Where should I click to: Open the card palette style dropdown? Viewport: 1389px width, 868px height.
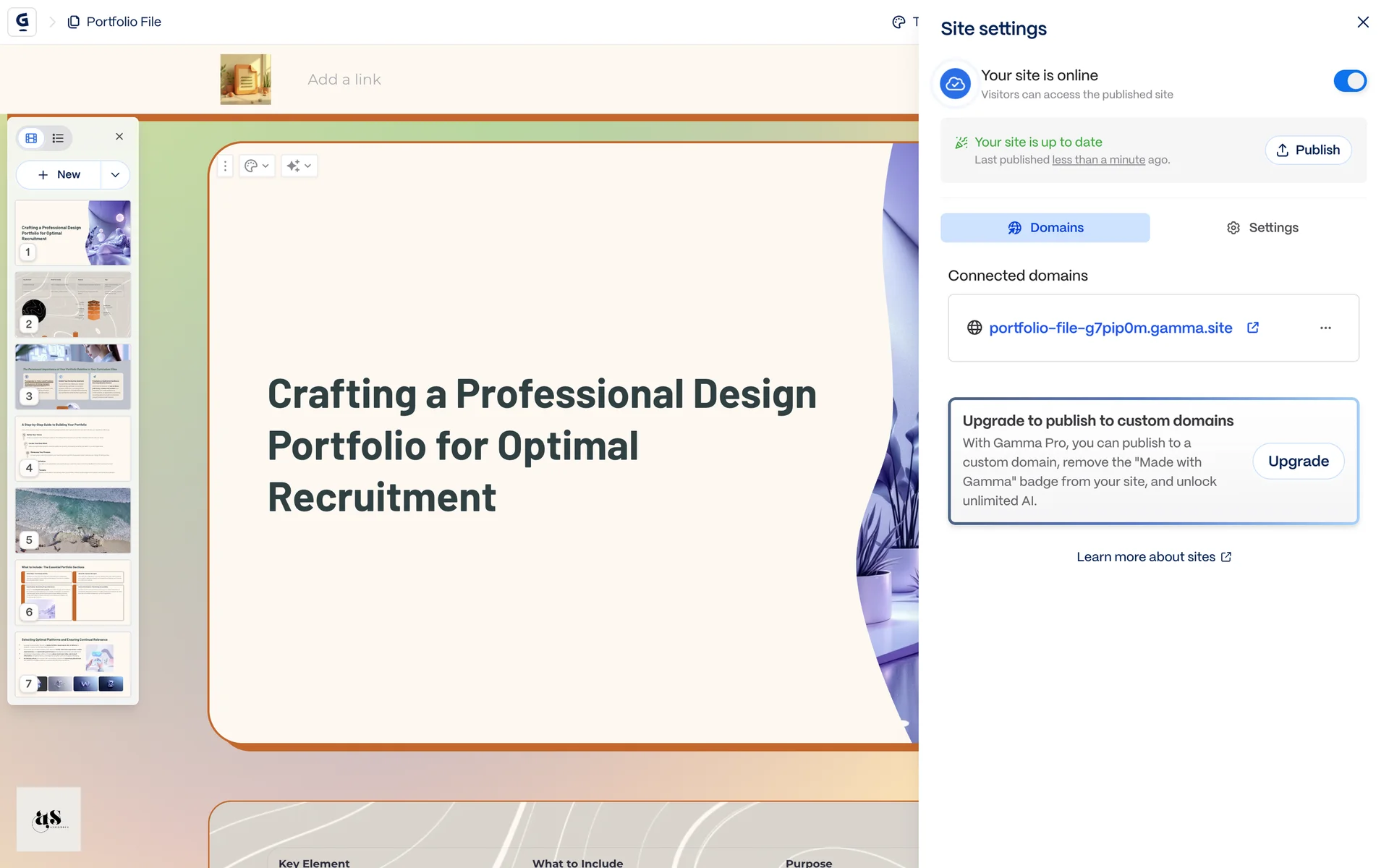[256, 166]
